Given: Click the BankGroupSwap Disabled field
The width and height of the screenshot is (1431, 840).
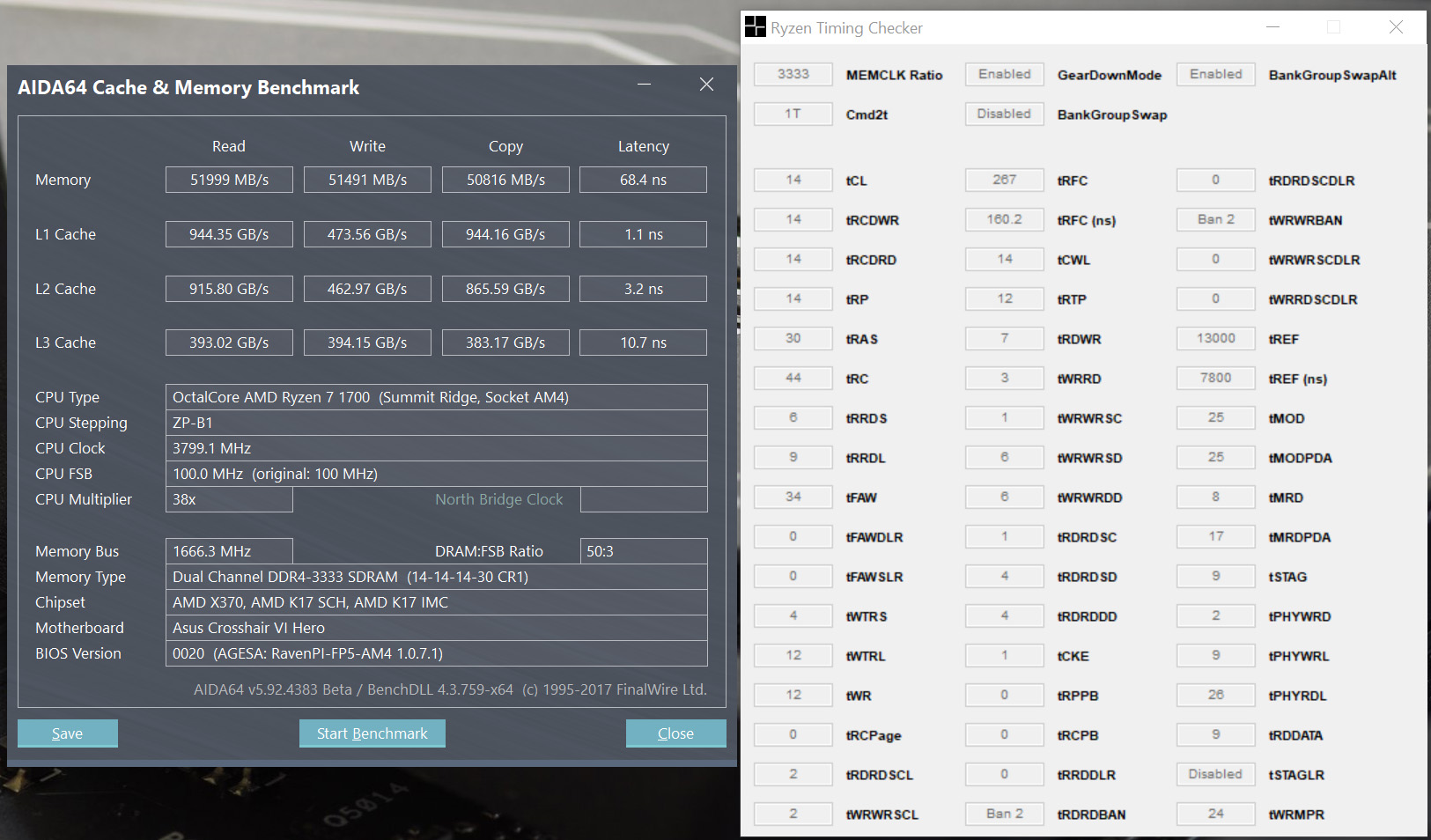Looking at the screenshot, I should point(1005,114).
